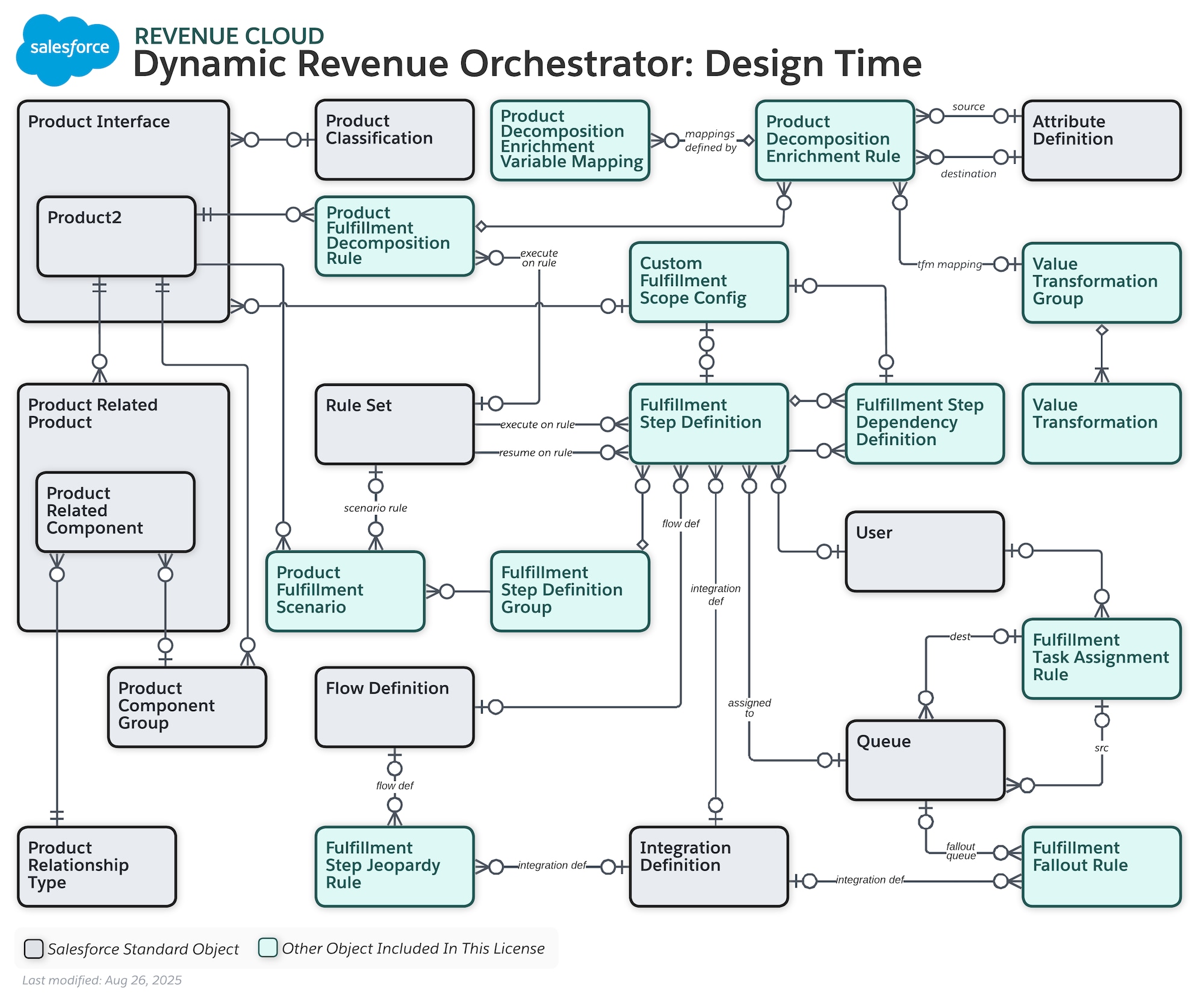
Task: Select the User entity box
Action: pyautogui.click(x=925, y=552)
